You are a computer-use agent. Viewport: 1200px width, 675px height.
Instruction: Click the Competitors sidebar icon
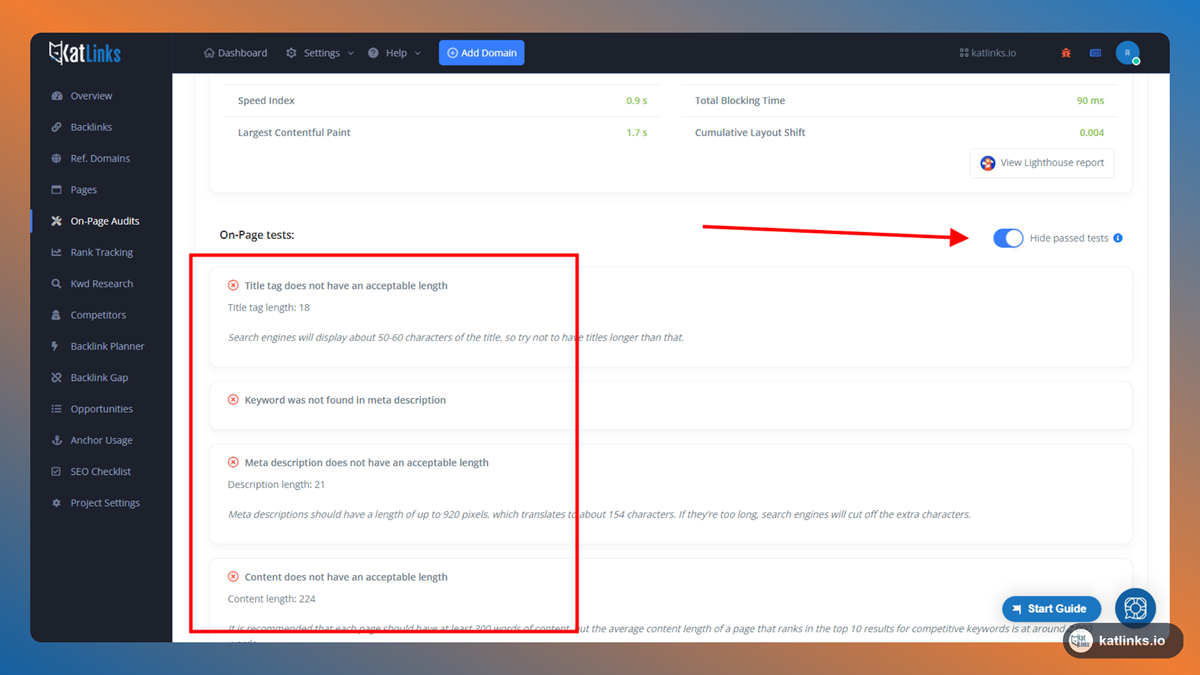coord(56,315)
